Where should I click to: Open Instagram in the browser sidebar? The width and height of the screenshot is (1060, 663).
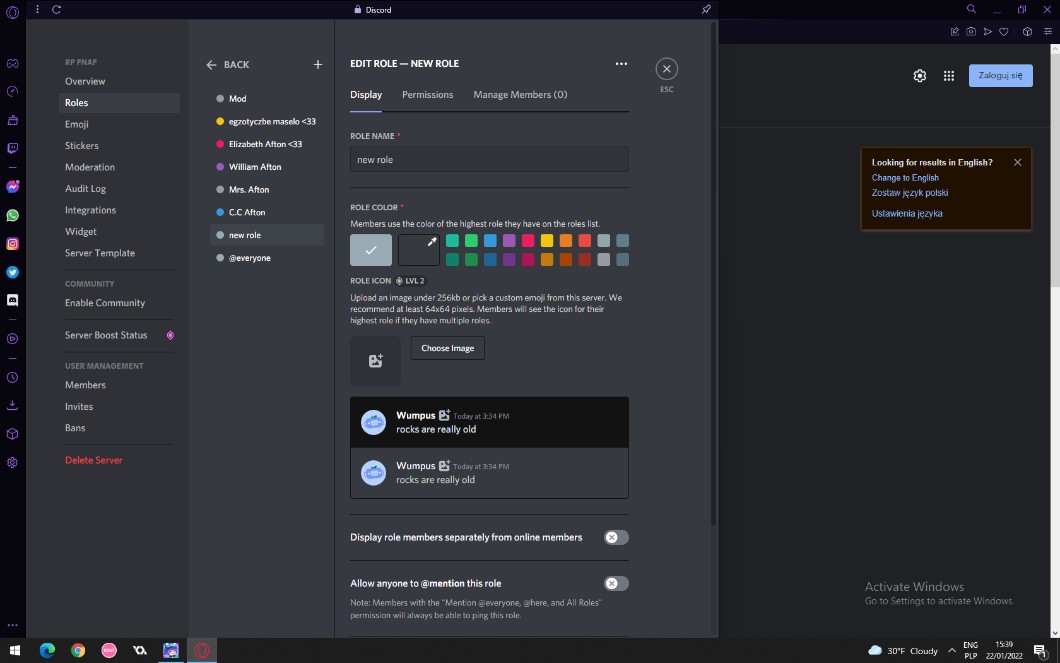point(12,244)
